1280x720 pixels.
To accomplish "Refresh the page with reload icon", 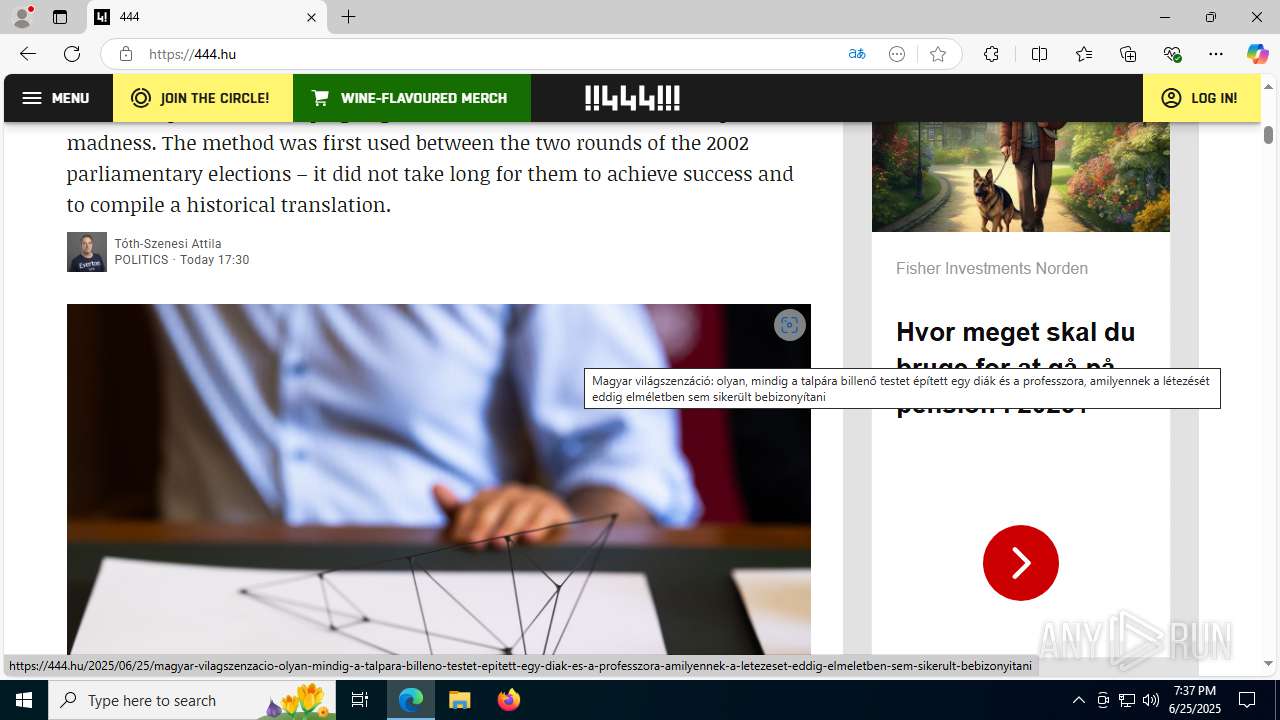I will click(72, 54).
